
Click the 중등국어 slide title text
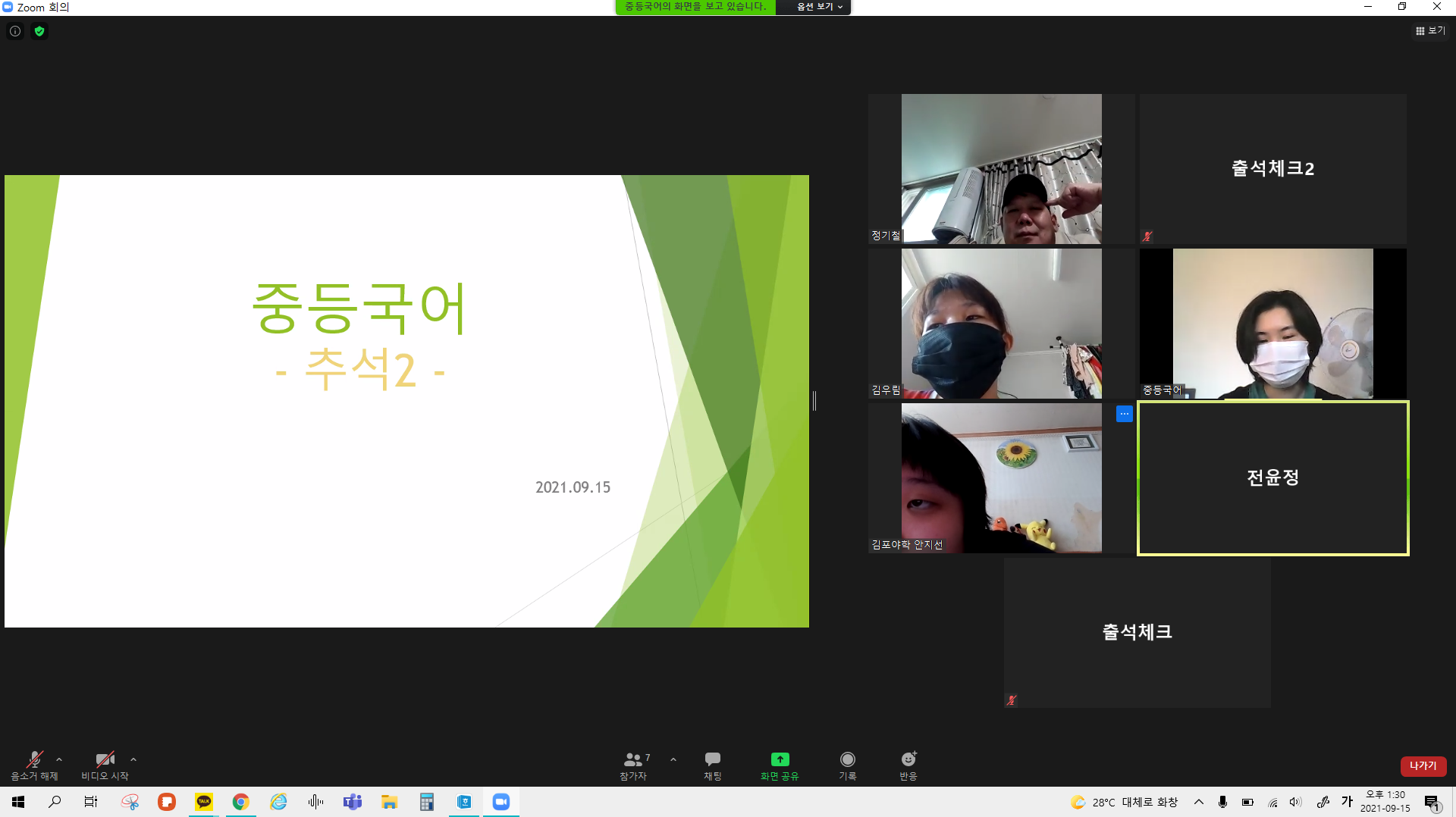(359, 308)
